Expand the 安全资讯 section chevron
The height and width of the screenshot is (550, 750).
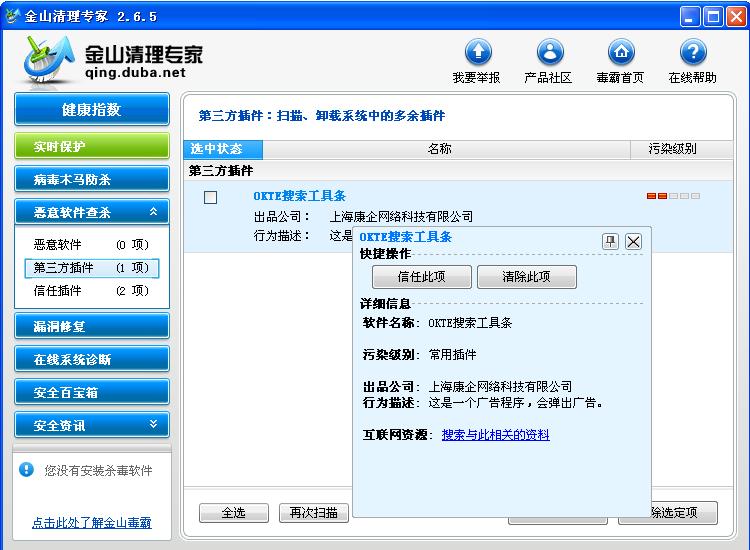point(153,424)
